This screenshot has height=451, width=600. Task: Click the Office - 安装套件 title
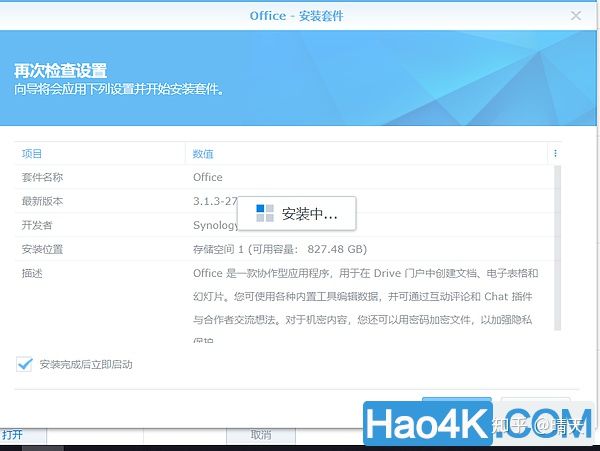pos(297,16)
